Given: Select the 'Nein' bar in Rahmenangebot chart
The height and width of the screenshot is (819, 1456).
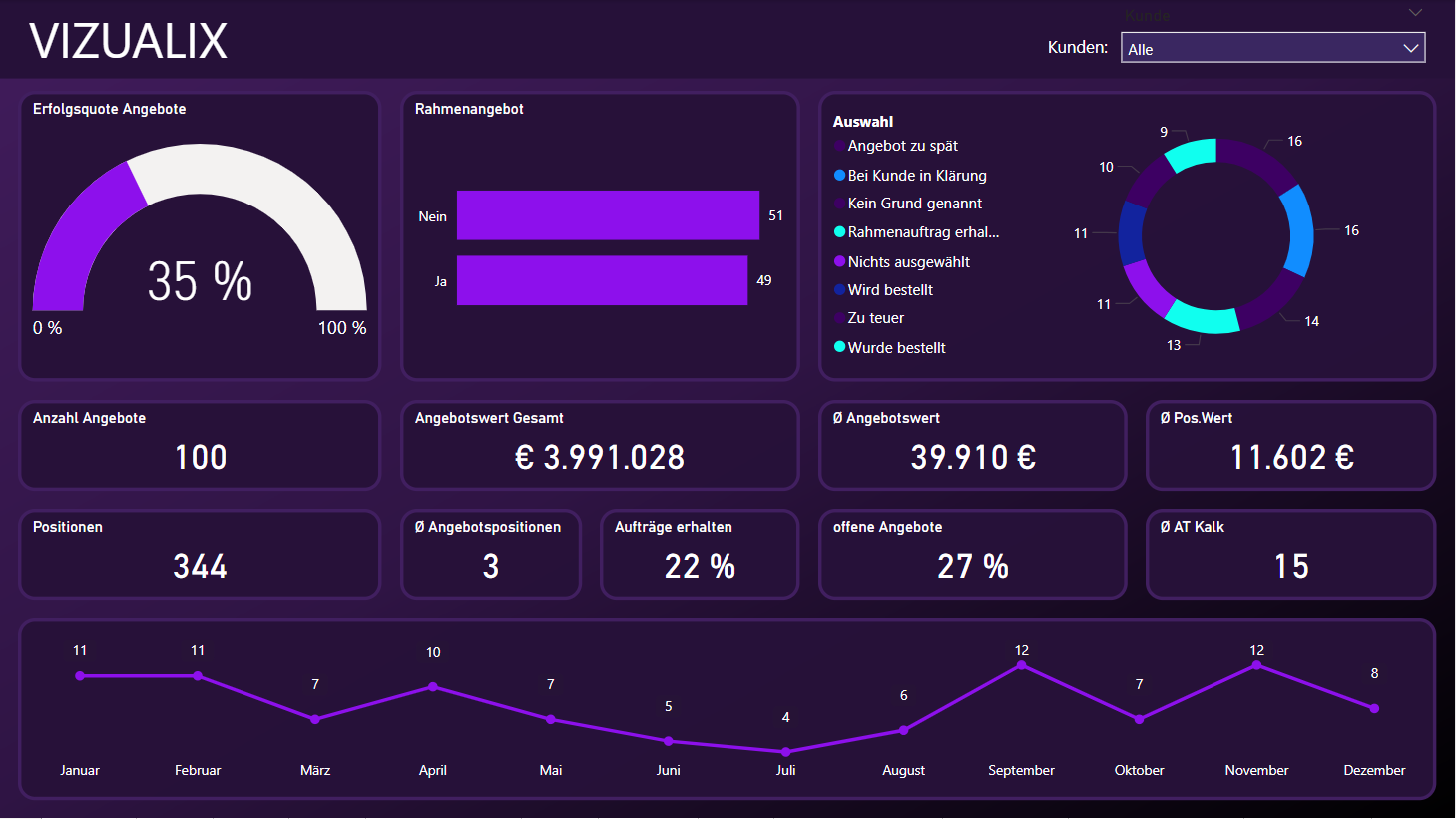Looking at the screenshot, I should (x=608, y=215).
